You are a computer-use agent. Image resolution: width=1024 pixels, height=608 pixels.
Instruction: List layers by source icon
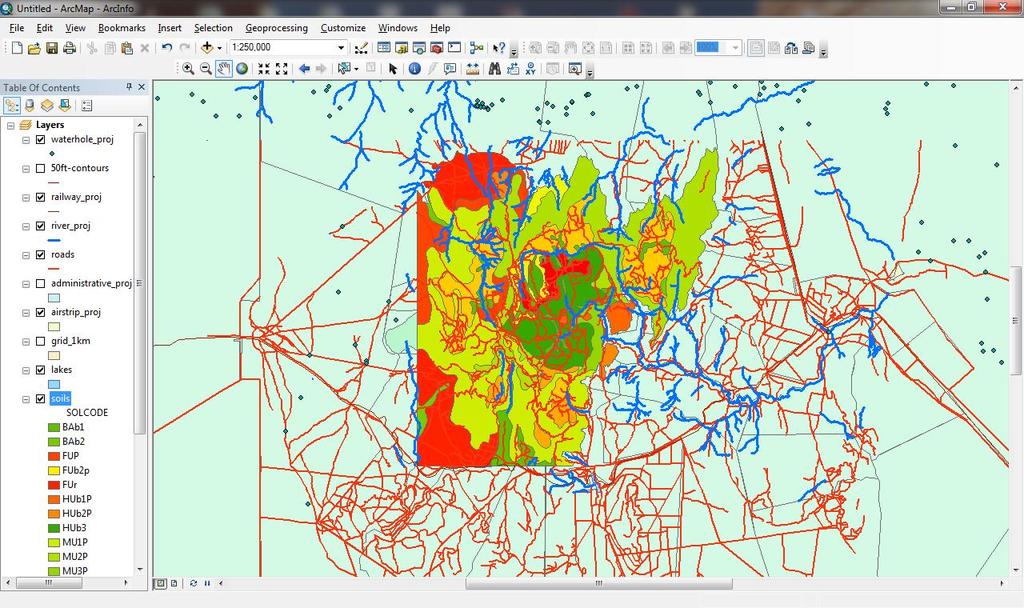[29, 105]
